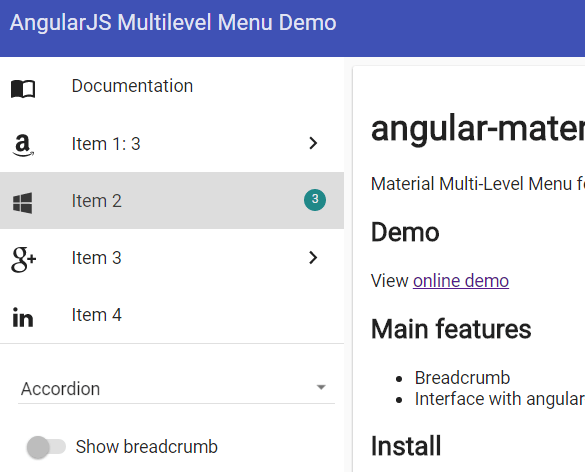Toggle the Show breadcrumb switch

click(46, 447)
